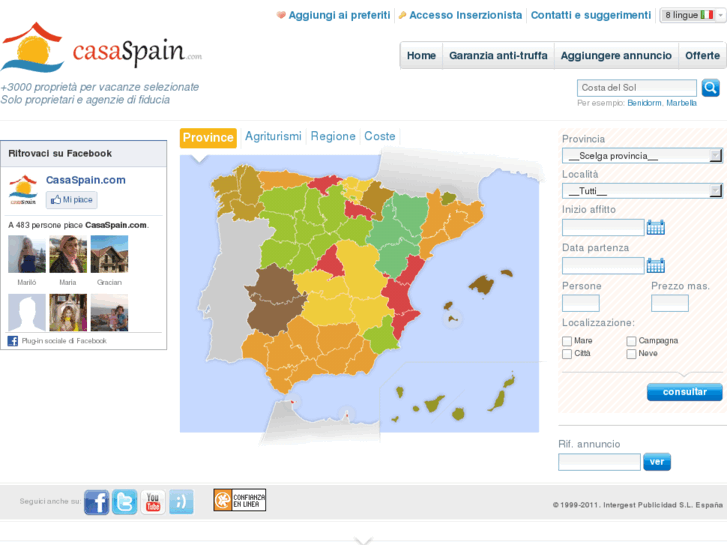Click the Persone input field

click(580, 303)
